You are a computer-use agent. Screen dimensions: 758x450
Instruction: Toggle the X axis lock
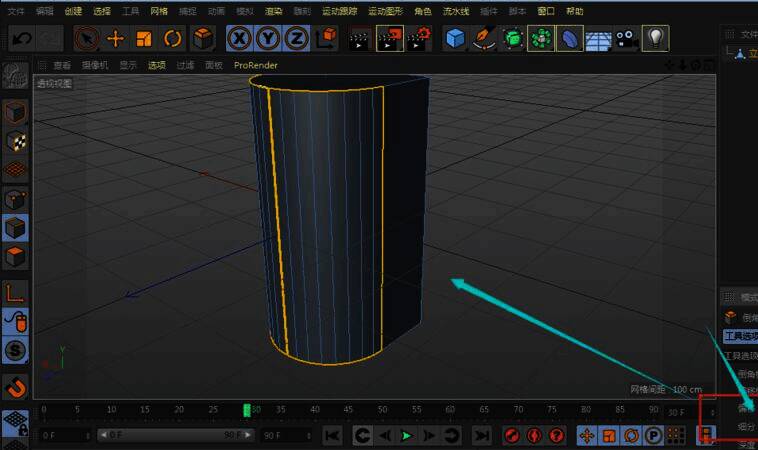[240, 39]
